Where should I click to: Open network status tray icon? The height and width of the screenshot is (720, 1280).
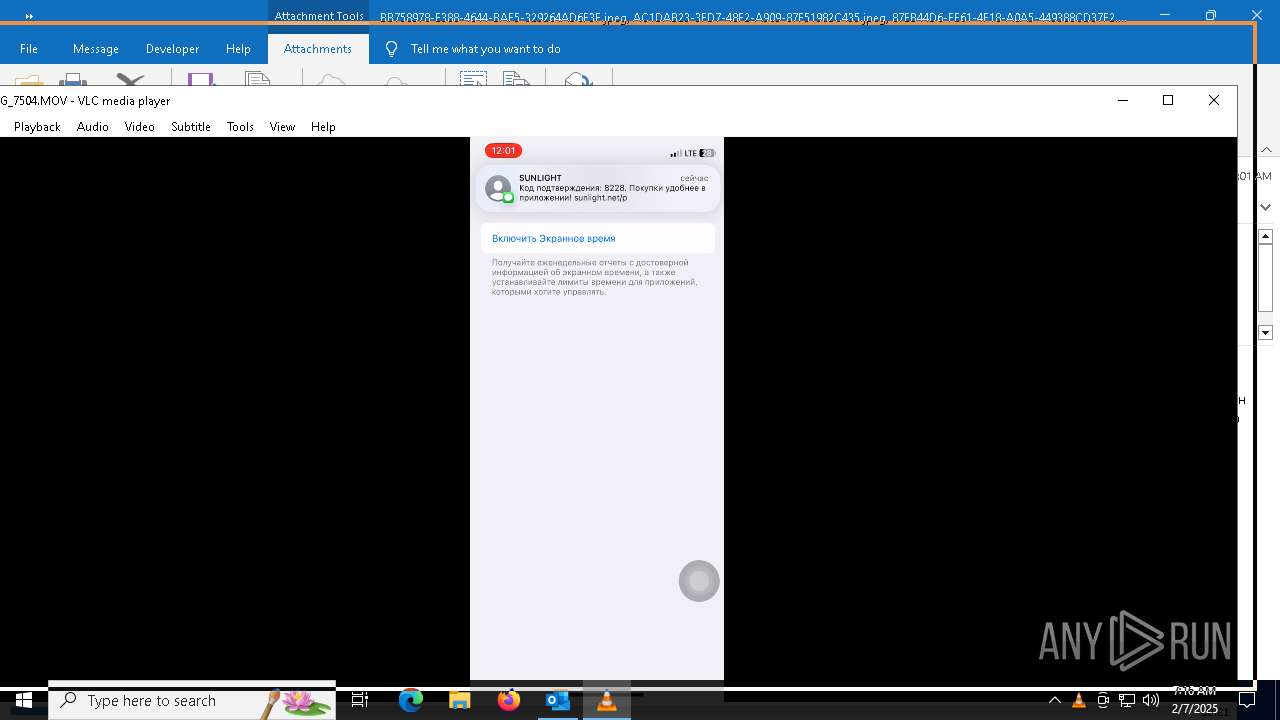[1127, 701]
